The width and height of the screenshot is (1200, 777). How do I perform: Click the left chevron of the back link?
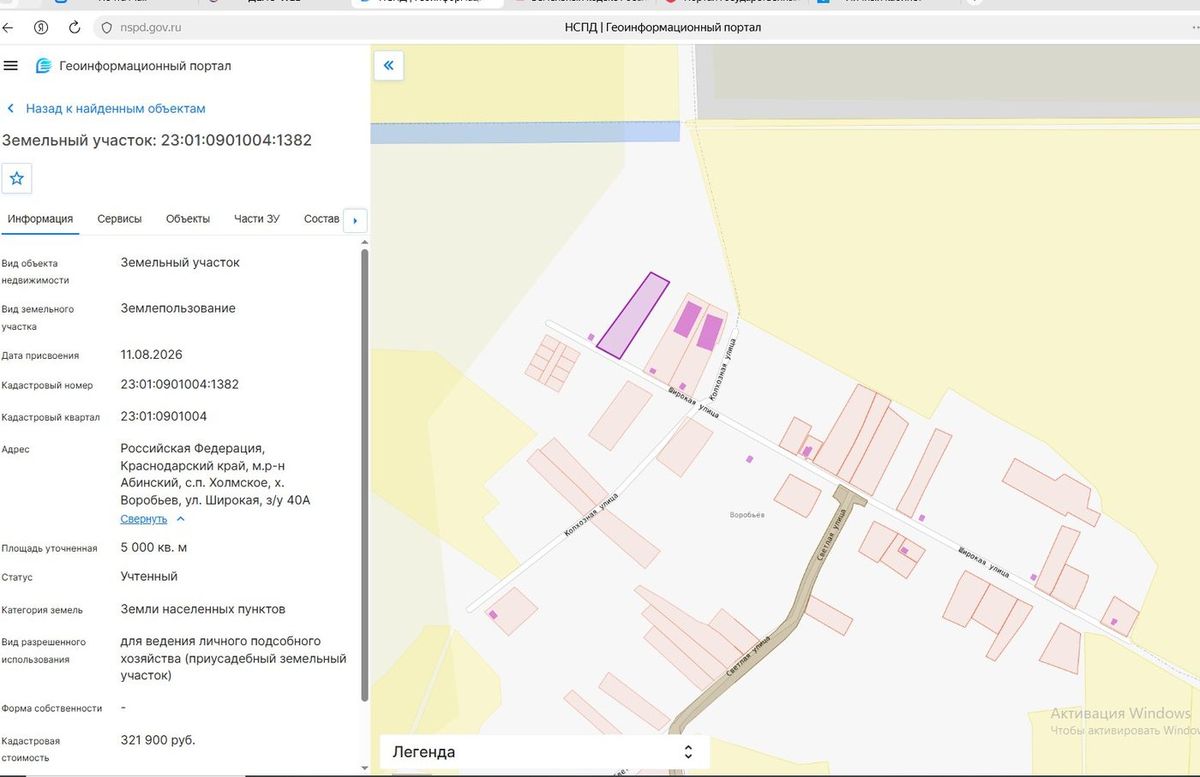(11, 108)
